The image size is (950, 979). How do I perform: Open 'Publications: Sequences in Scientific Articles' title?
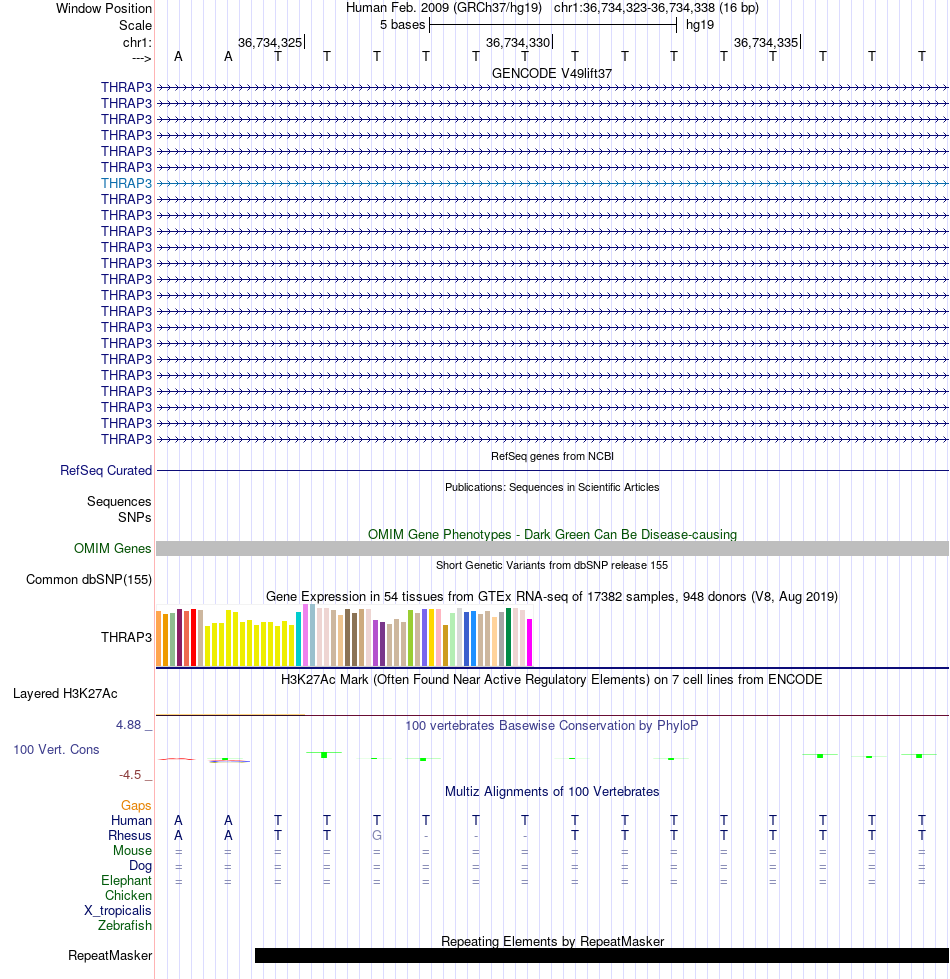[x=552, y=487]
